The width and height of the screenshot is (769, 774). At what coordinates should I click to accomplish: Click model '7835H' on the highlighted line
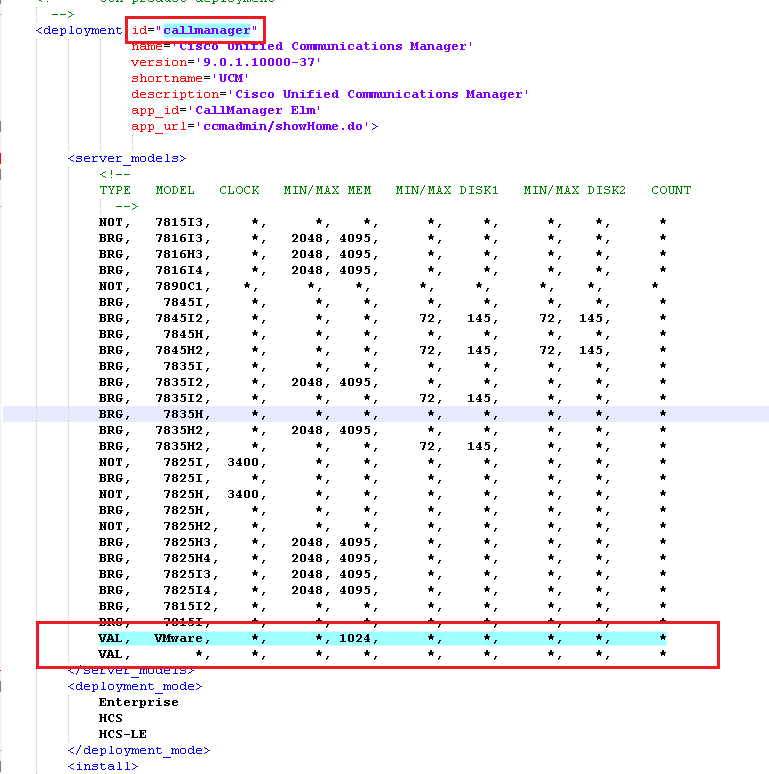pos(183,414)
